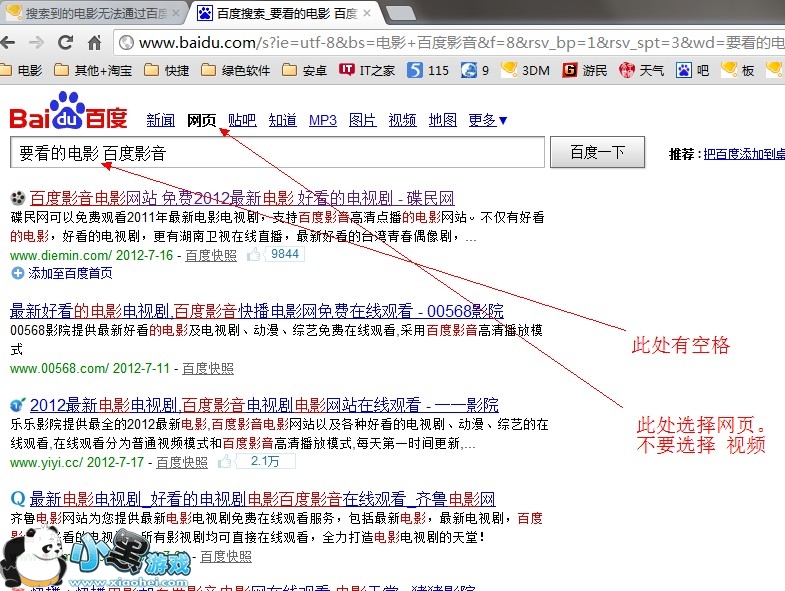Select the 图片 search category
The width and height of the screenshot is (785, 591).
pyautogui.click(x=363, y=120)
